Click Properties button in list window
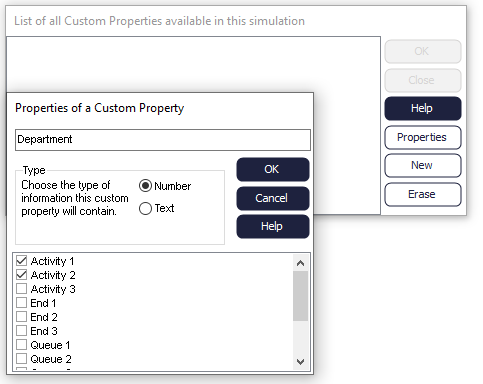The height and width of the screenshot is (384, 483). click(x=423, y=137)
